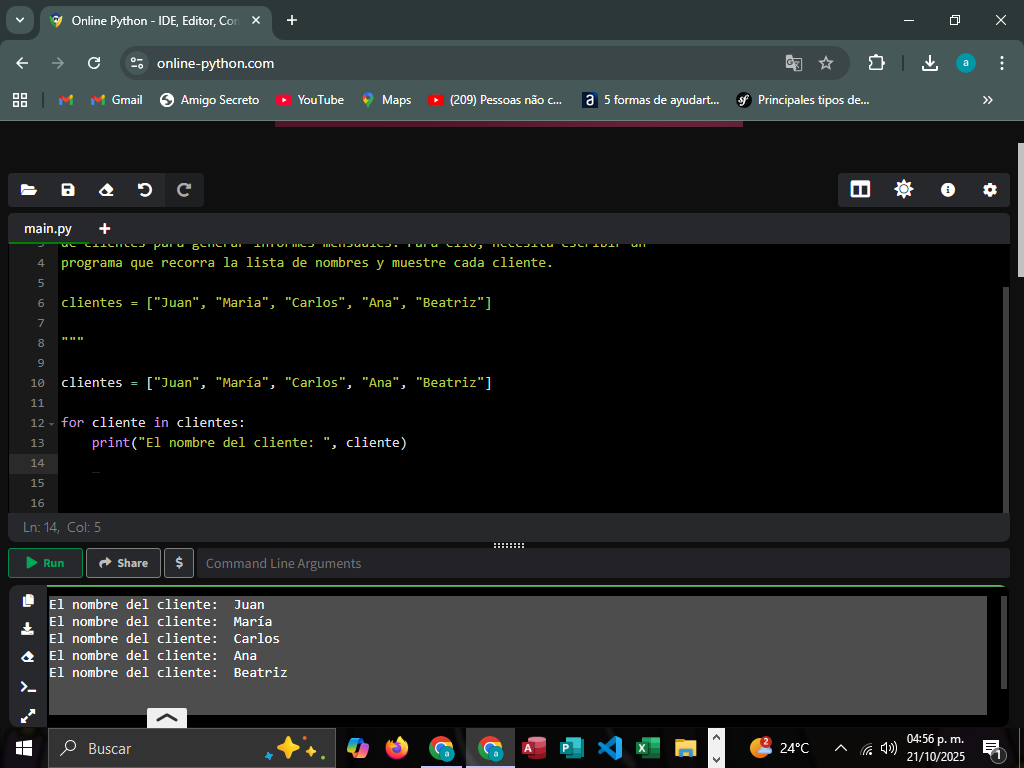Viewport: 1024px width, 768px height.
Task: Copy the output with the clipboard icon
Action: tap(28, 600)
